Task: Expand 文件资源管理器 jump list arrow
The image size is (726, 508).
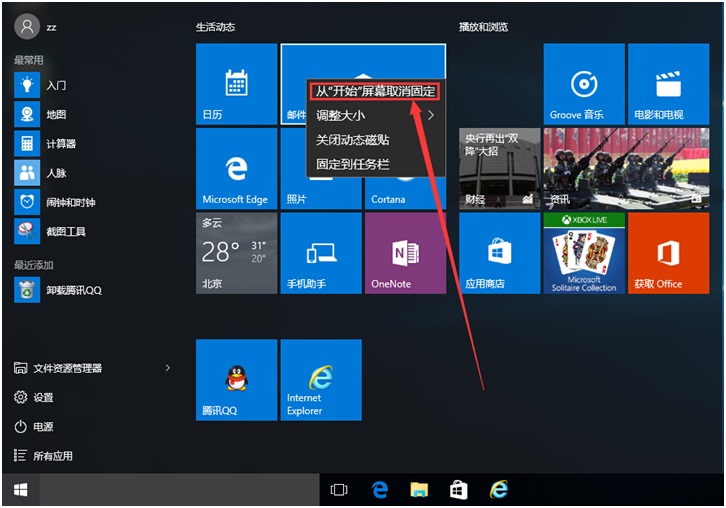Action: click(167, 368)
